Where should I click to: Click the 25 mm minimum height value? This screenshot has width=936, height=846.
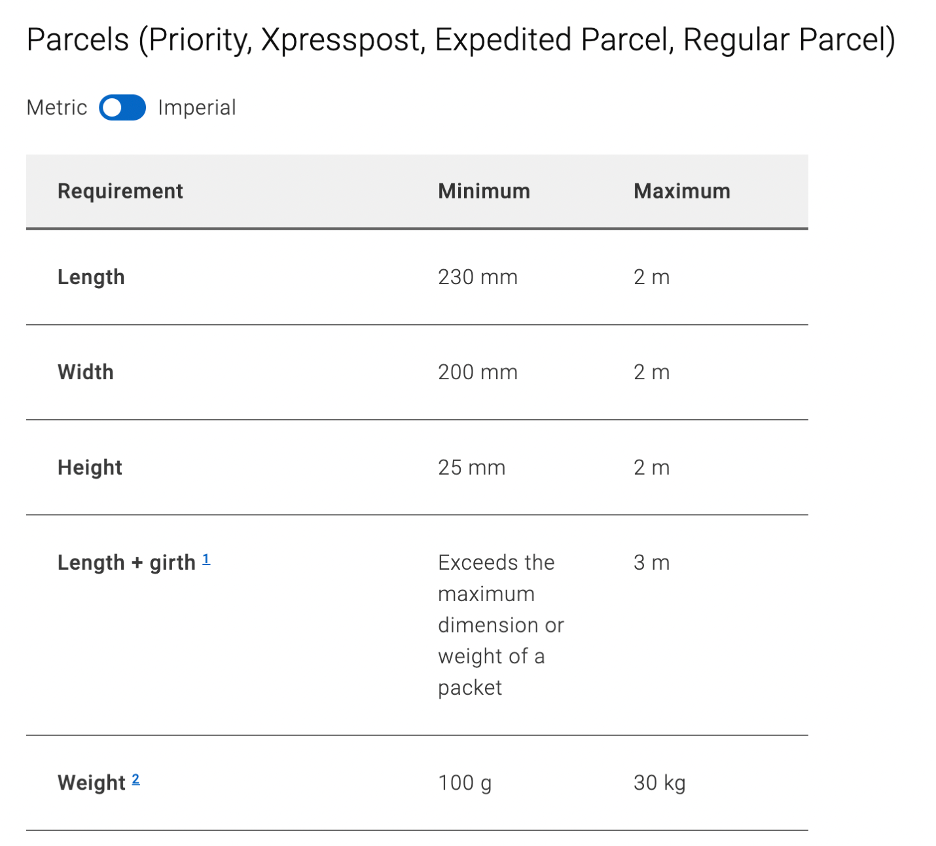(x=472, y=467)
